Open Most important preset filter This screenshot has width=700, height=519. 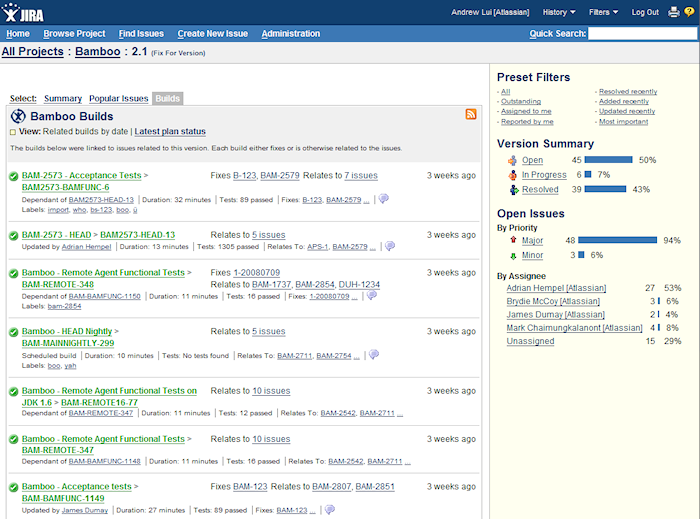[x=623, y=121]
